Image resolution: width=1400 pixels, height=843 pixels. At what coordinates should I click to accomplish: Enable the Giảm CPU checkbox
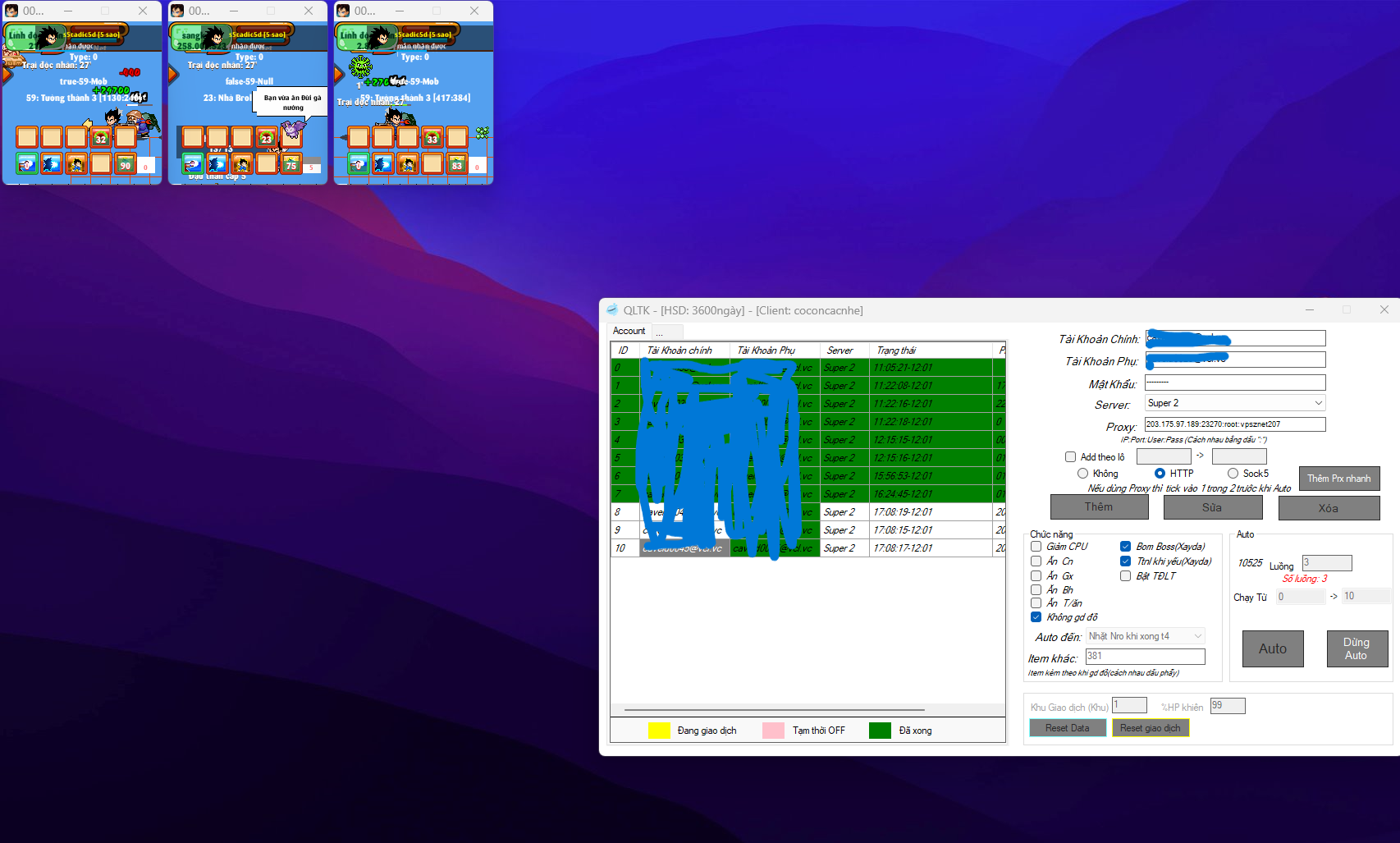coord(1036,547)
